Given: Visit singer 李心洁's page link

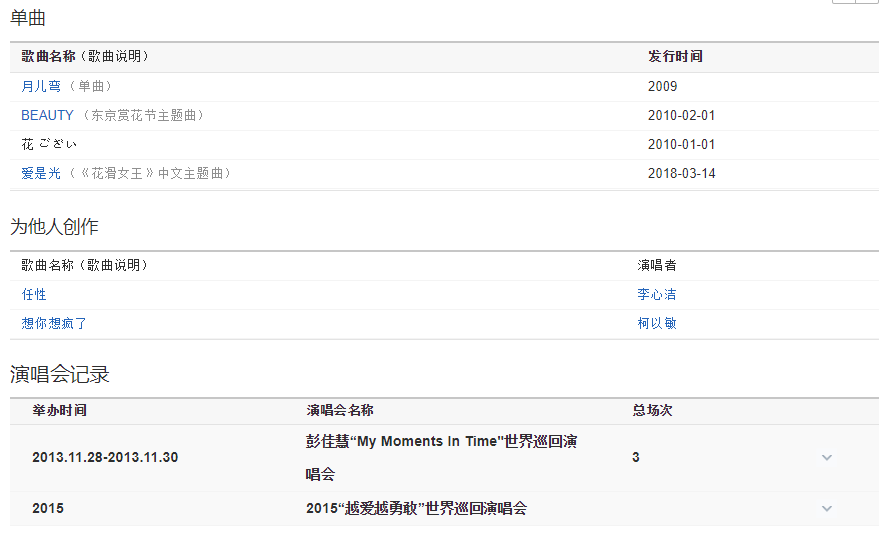Looking at the screenshot, I should tap(657, 295).
